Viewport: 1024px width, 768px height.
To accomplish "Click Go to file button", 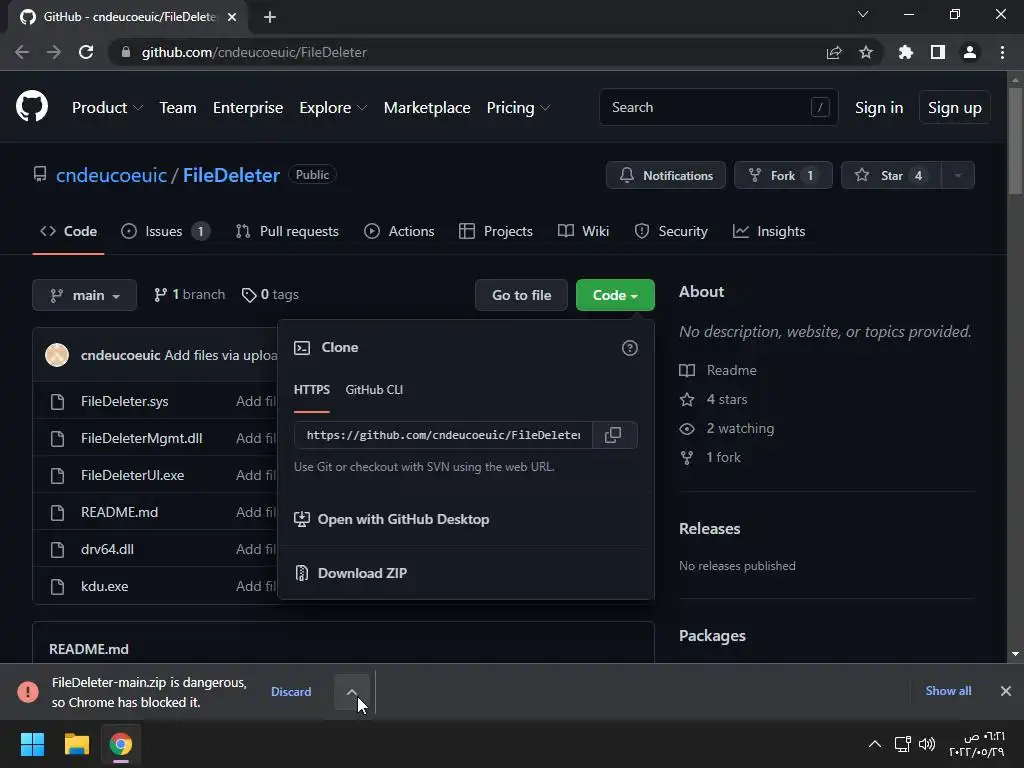I will click(x=521, y=295).
